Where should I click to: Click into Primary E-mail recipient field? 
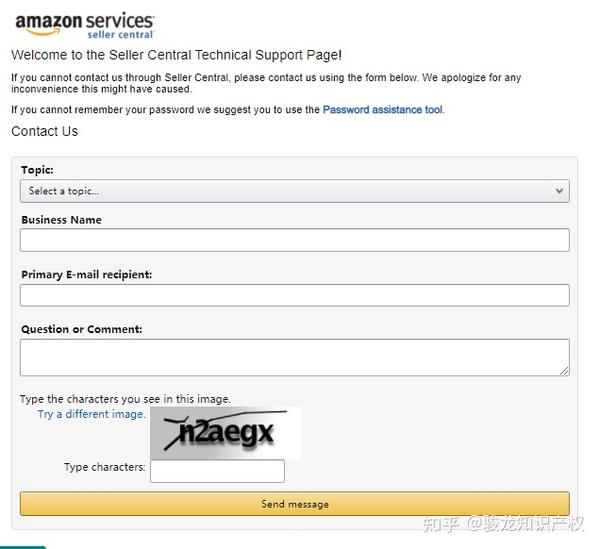point(295,295)
